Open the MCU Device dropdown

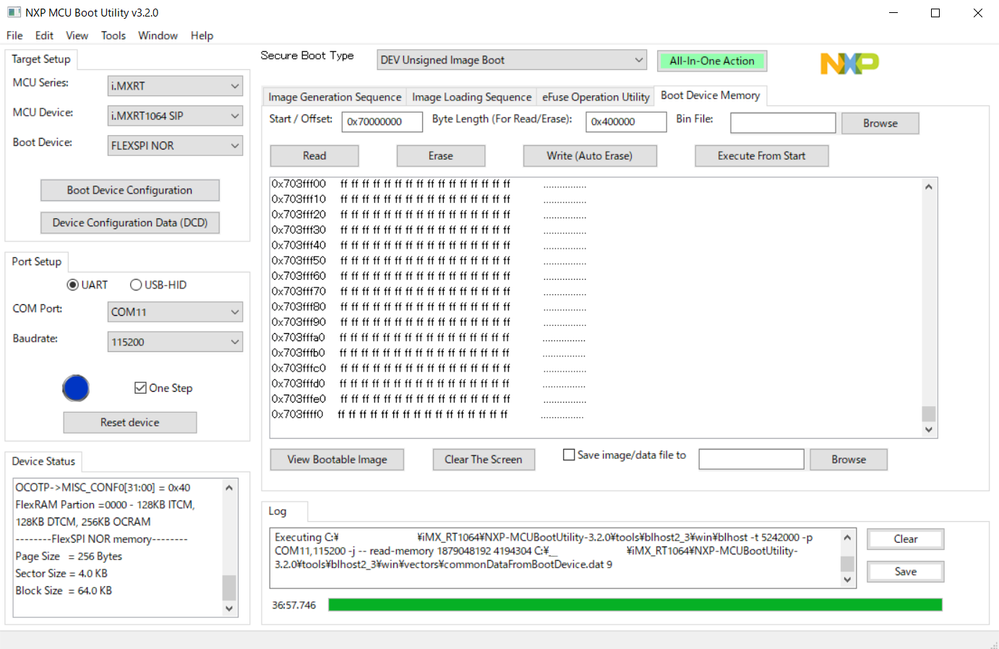(x=175, y=115)
